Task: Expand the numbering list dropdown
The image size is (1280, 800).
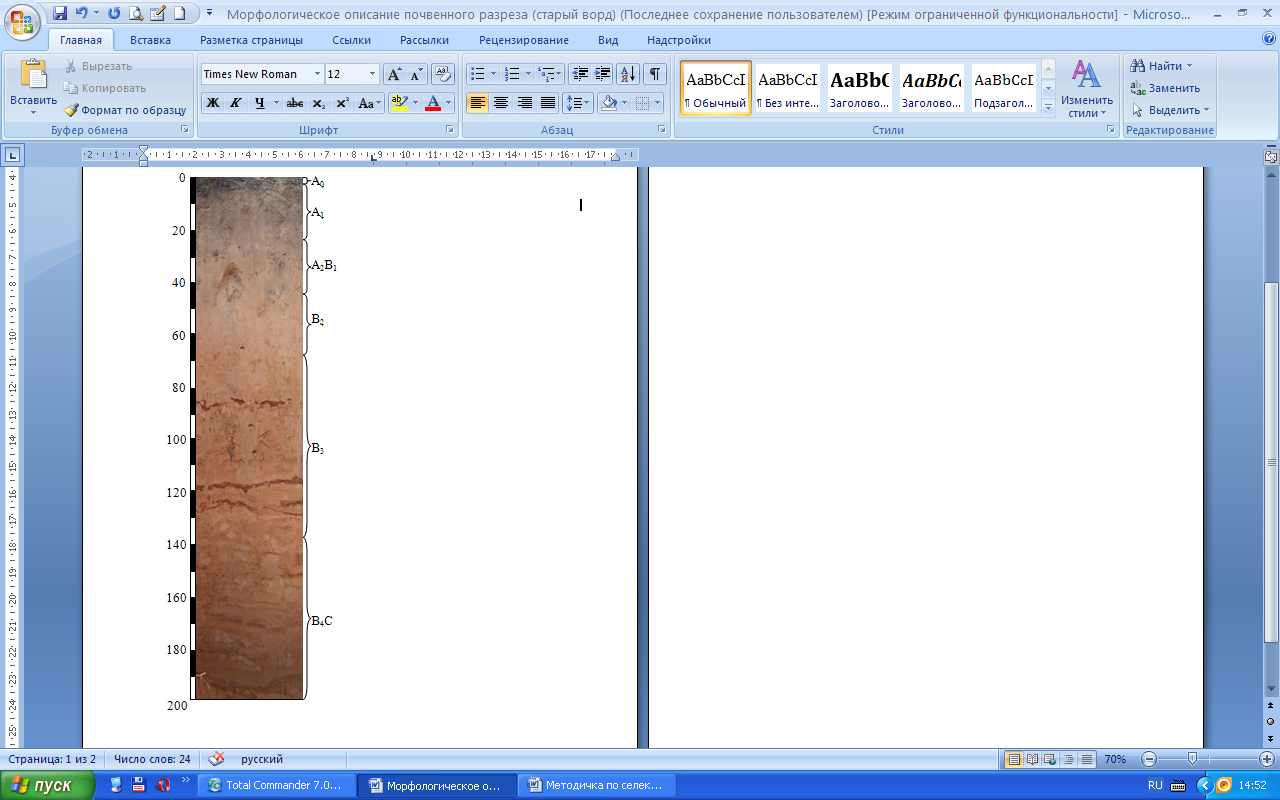Action: click(x=527, y=74)
